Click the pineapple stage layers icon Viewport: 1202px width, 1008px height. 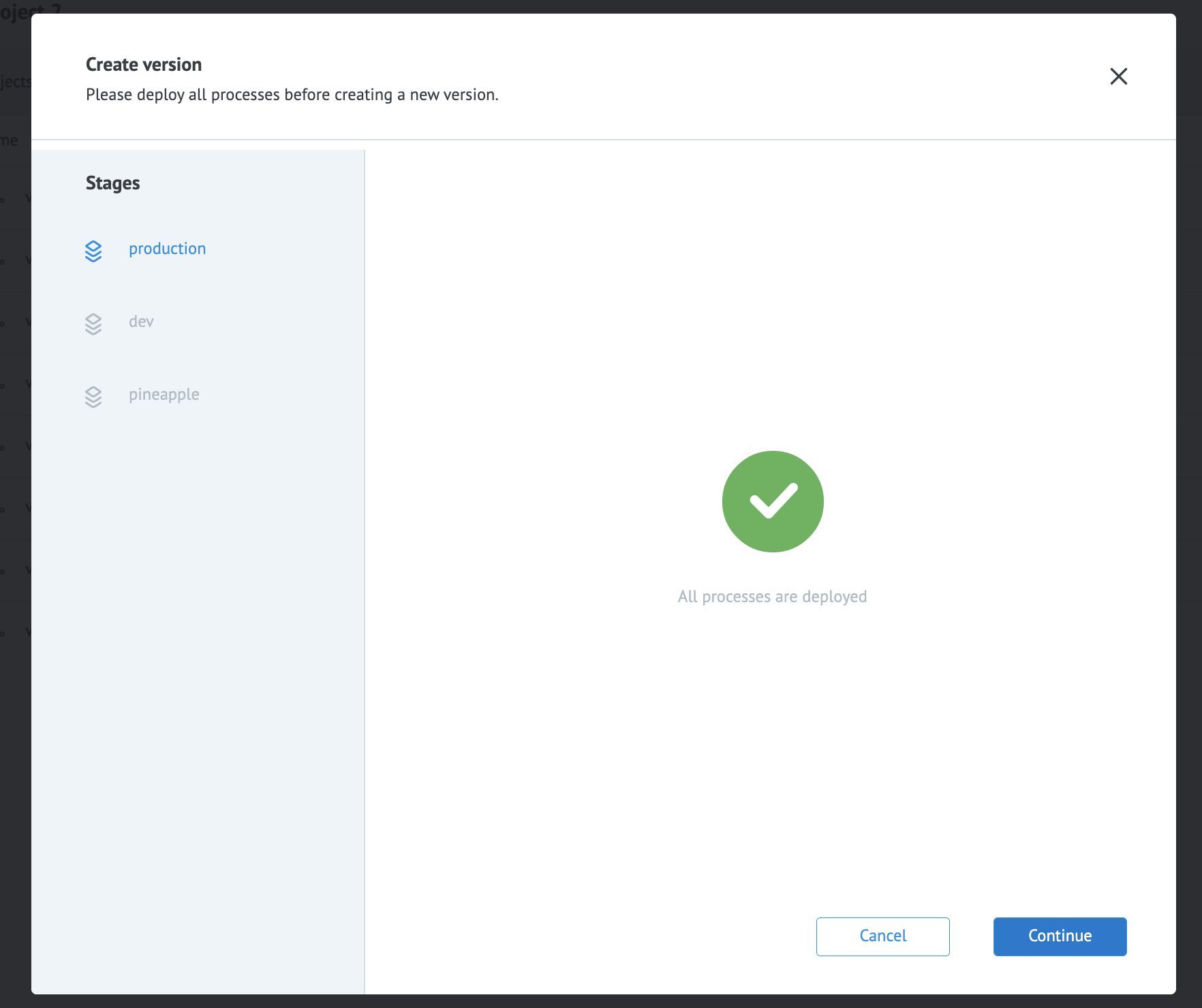click(x=93, y=396)
